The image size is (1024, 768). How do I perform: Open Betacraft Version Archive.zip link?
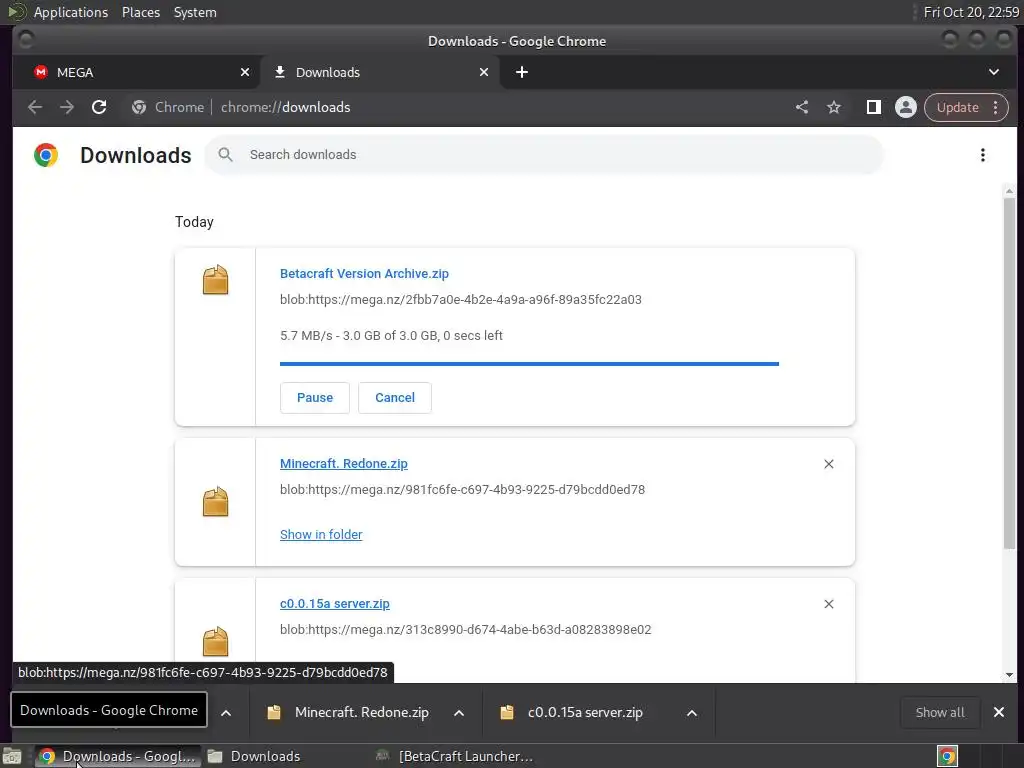coord(364,274)
